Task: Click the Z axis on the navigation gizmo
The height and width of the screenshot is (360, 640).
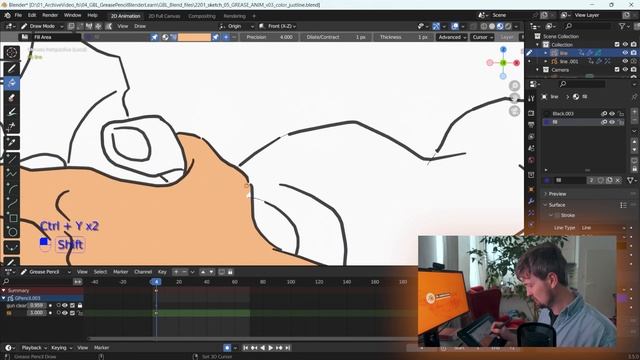Action: (x=503, y=49)
